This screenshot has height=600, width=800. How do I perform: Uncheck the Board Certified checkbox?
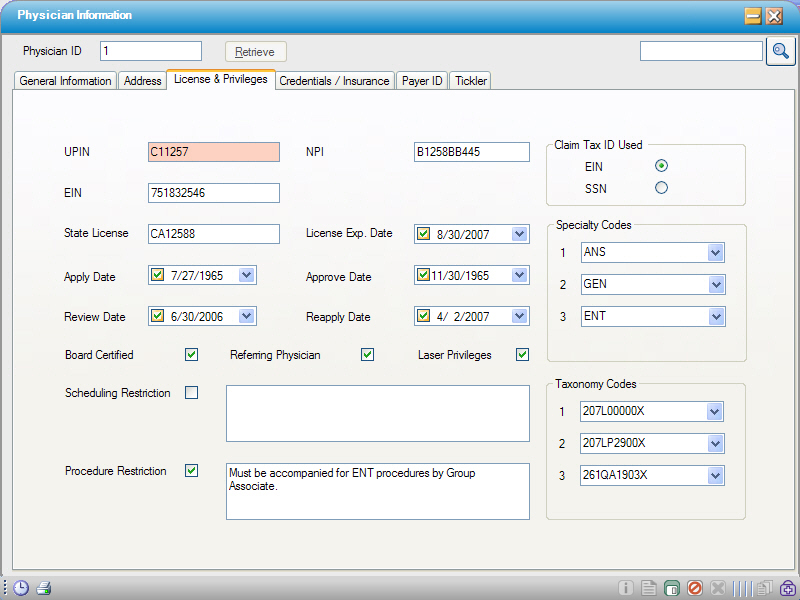(190, 354)
